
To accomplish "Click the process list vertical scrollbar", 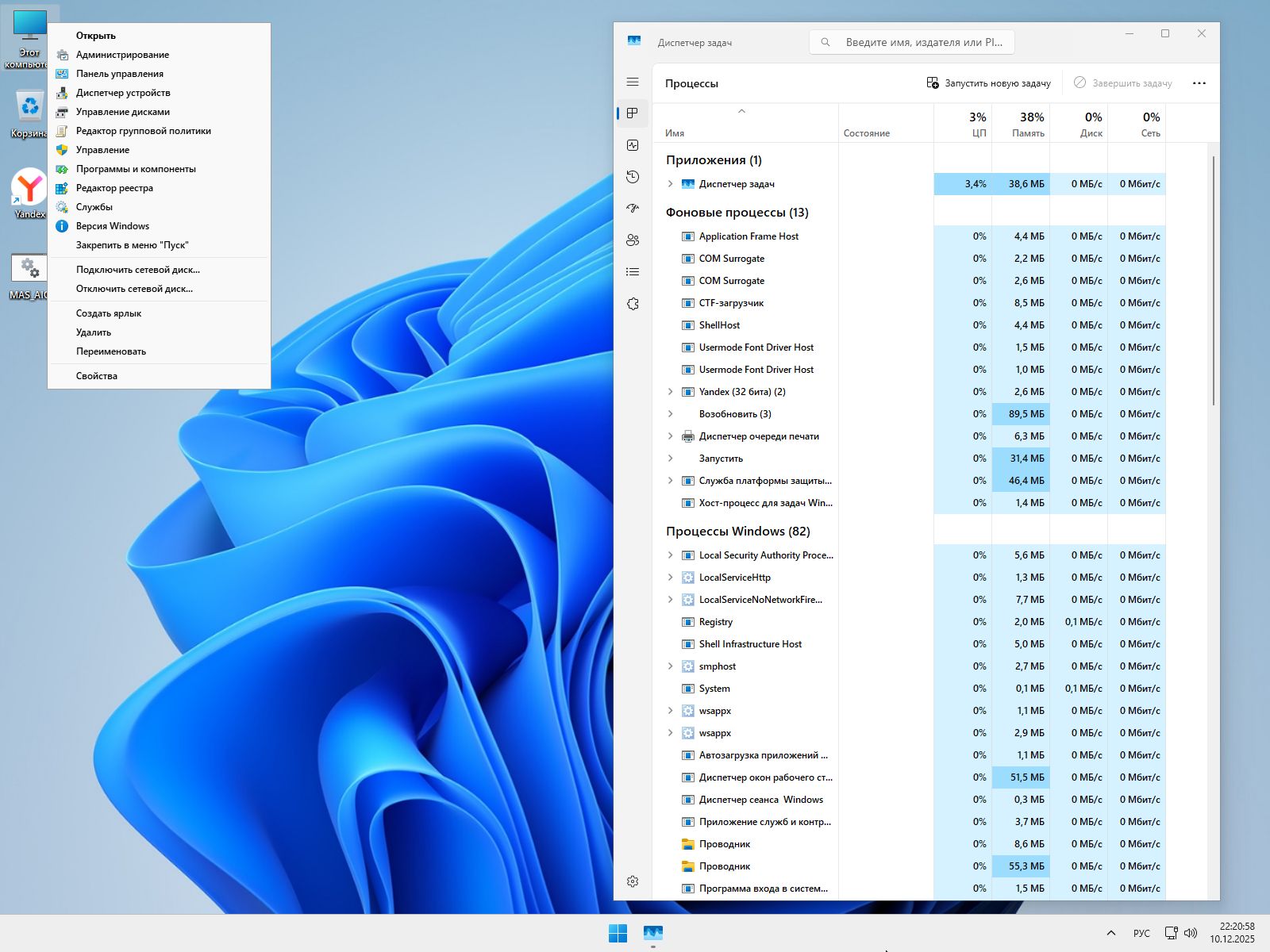I will pos(1214,282).
